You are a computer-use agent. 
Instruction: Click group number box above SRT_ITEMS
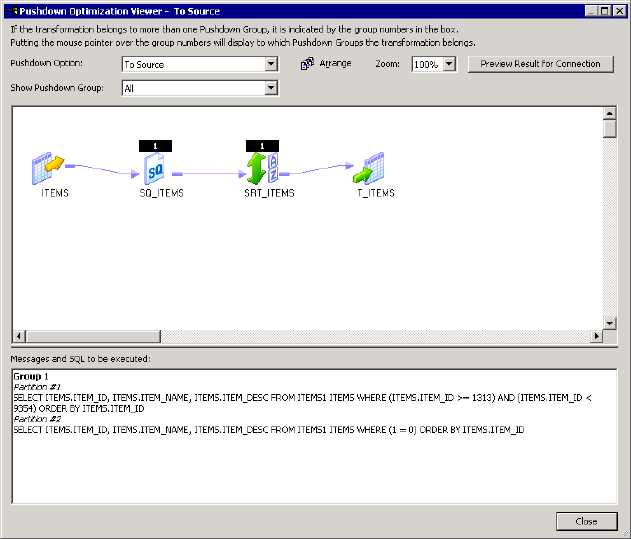coord(262,146)
